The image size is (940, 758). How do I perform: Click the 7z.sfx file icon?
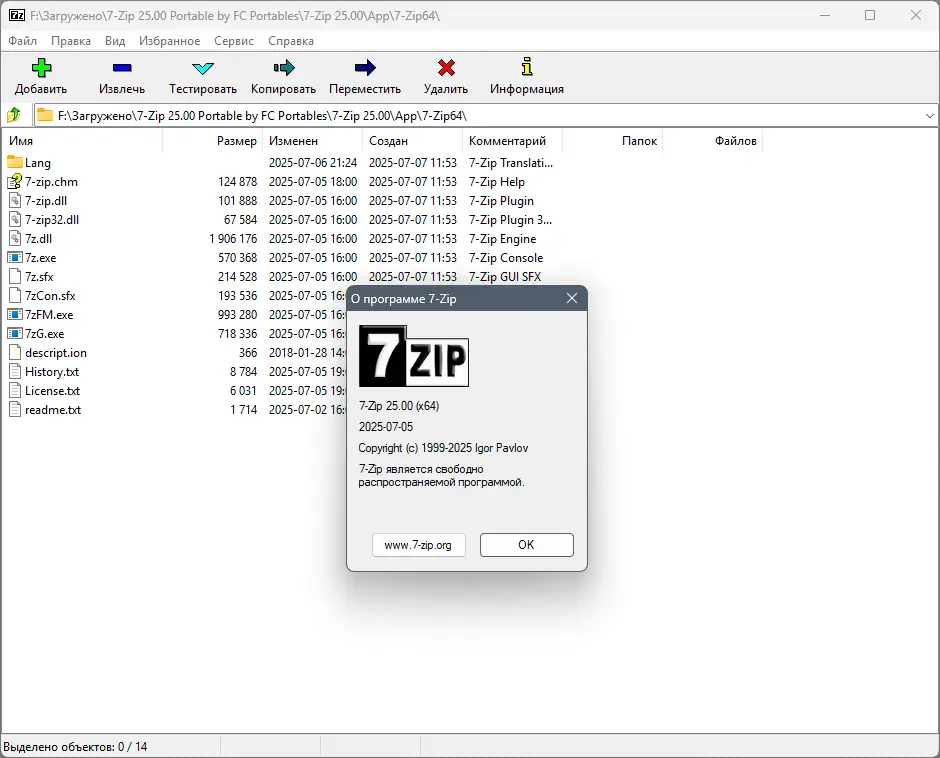(15, 276)
